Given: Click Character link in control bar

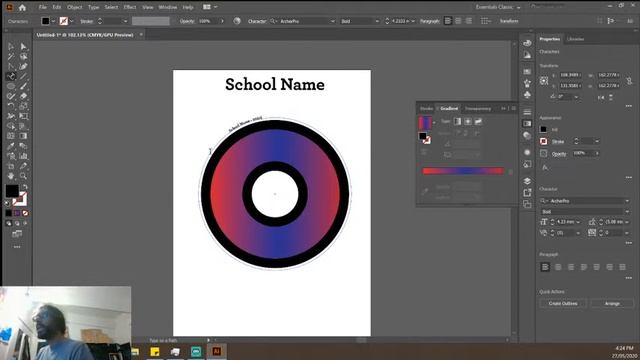Looking at the screenshot, I should tap(257, 21).
